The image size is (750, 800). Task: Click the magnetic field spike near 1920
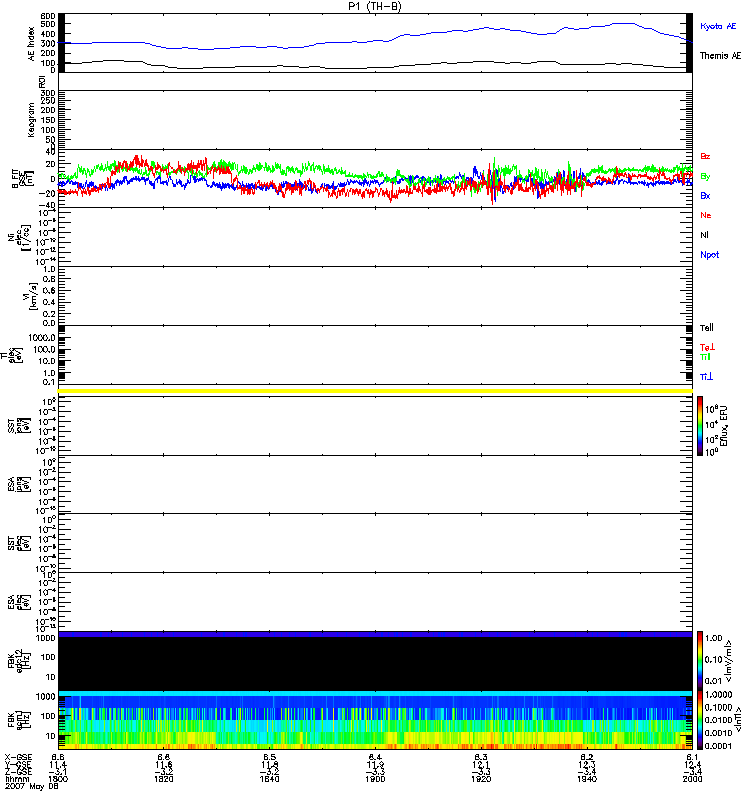[493, 181]
